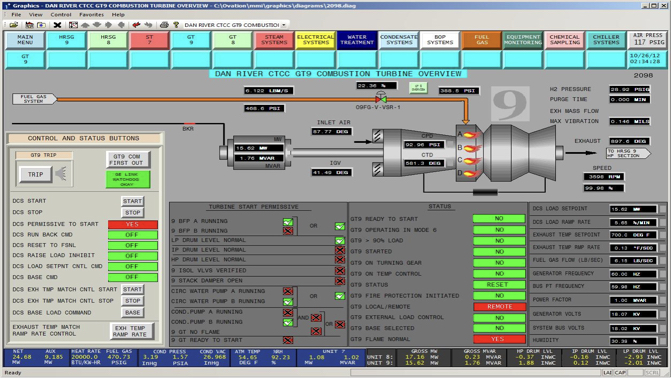
Task: Click START for DCS EXH TMP MATCH CNTL
Action: coord(132,289)
